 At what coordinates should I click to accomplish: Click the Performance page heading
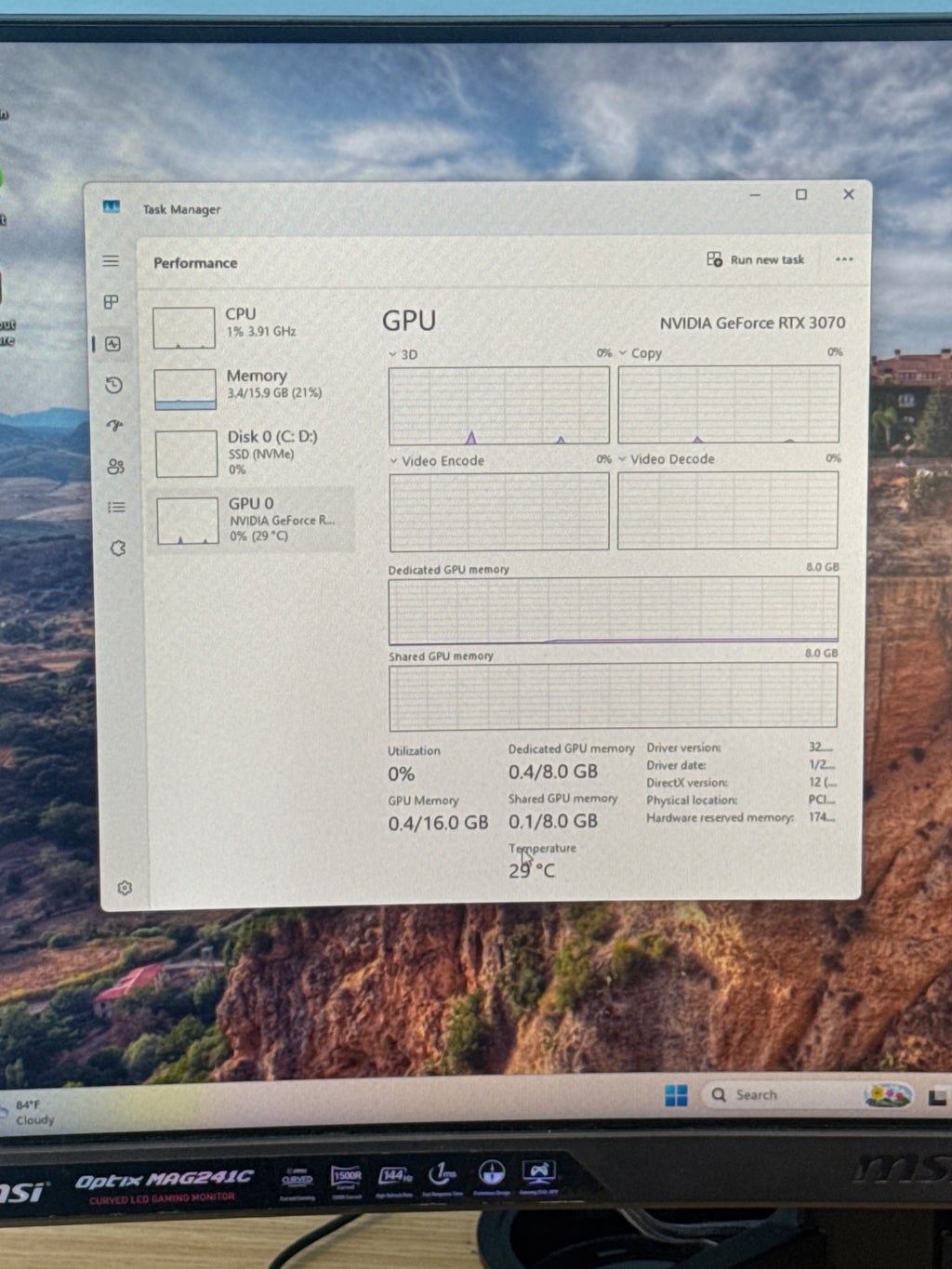tap(195, 263)
